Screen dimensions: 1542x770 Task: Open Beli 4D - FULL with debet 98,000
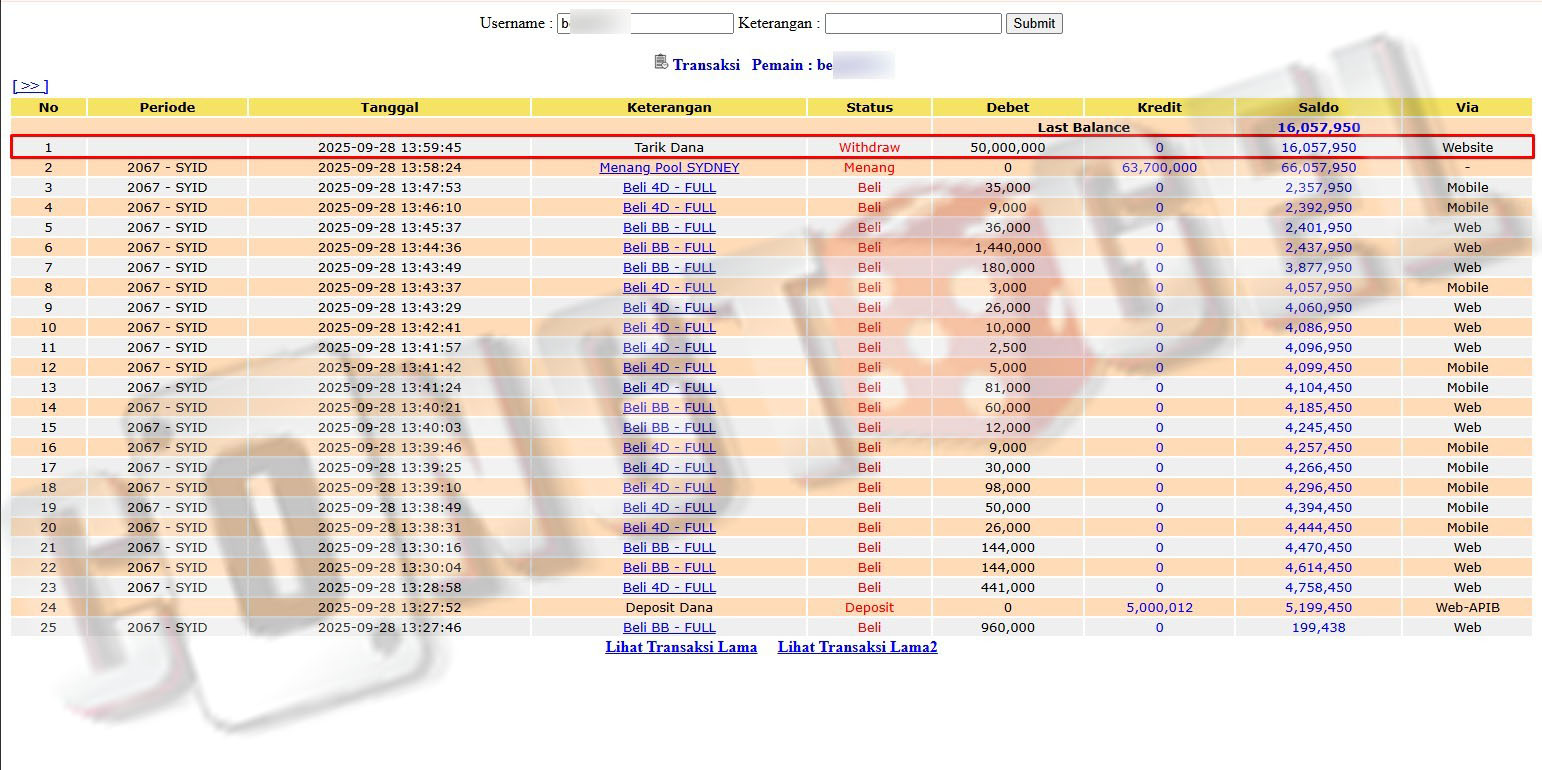click(x=669, y=488)
